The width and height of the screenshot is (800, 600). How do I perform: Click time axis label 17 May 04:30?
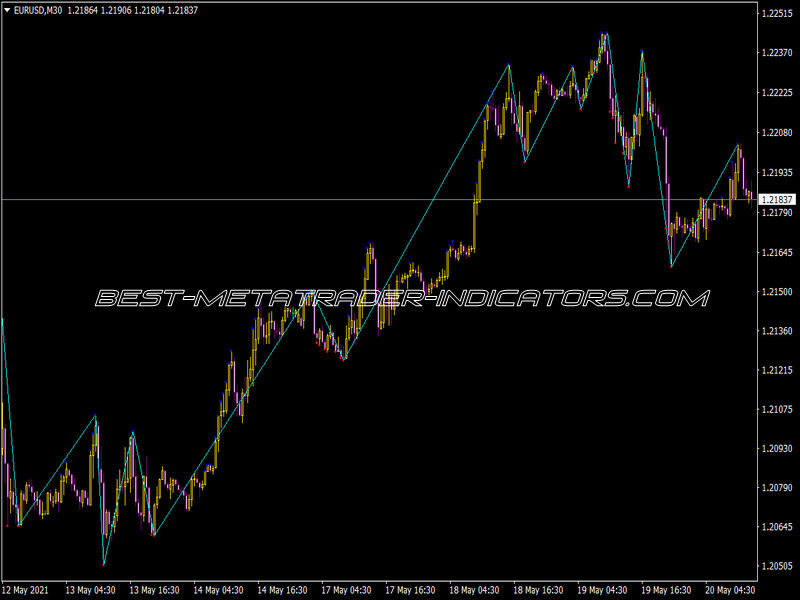pyautogui.click(x=346, y=591)
